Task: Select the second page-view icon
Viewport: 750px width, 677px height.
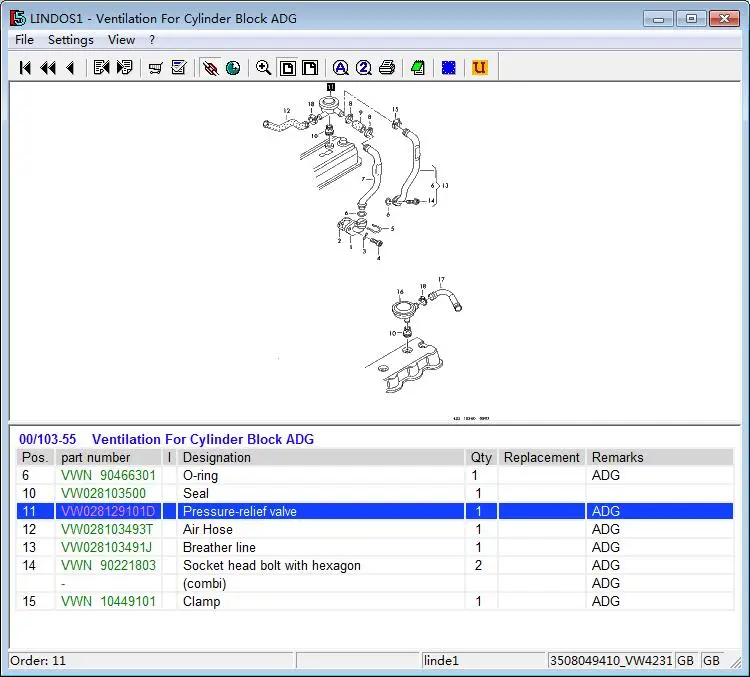Action: 310,68
